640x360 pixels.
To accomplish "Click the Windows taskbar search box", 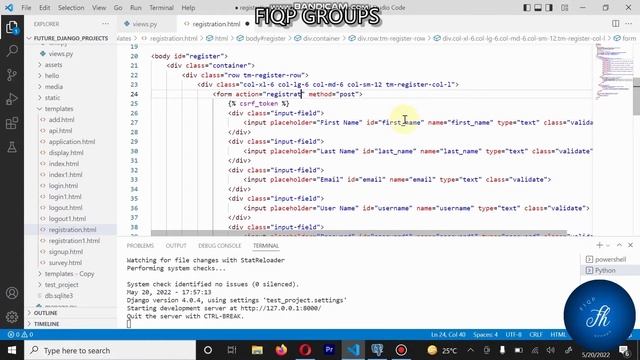I will pos(110,350).
